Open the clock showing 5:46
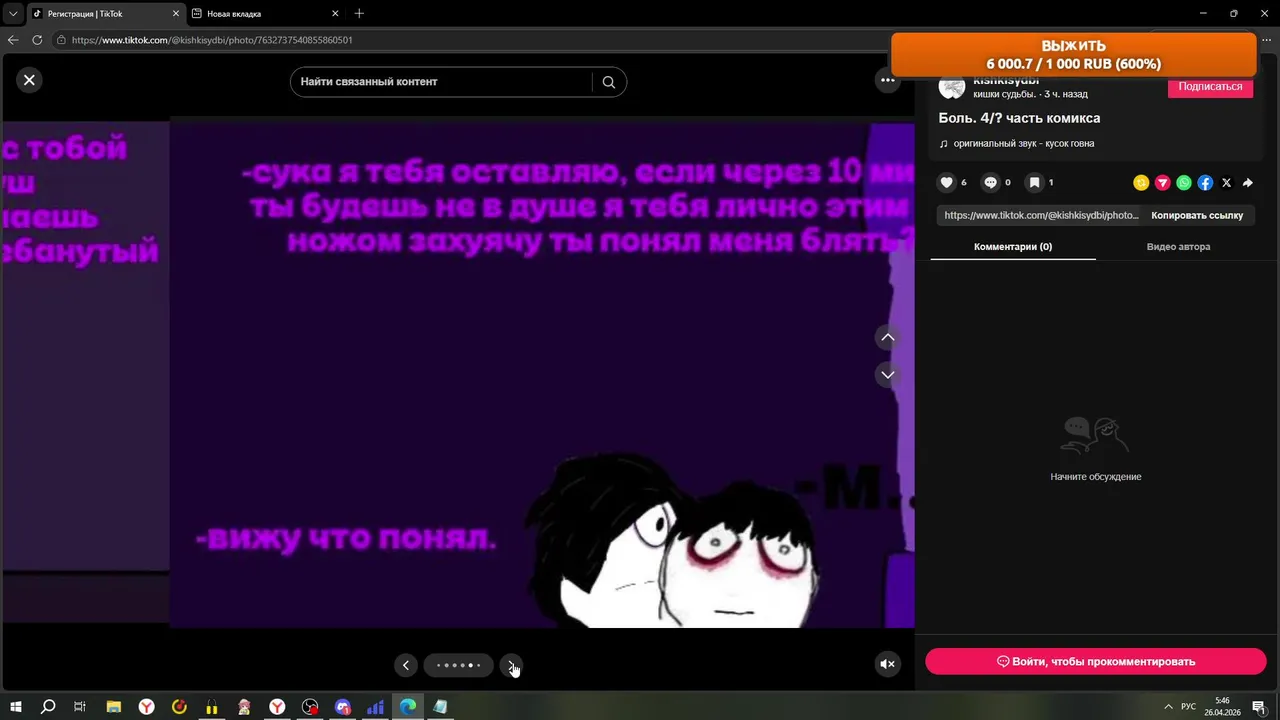The height and width of the screenshot is (720, 1280). click(x=1222, y=707)
